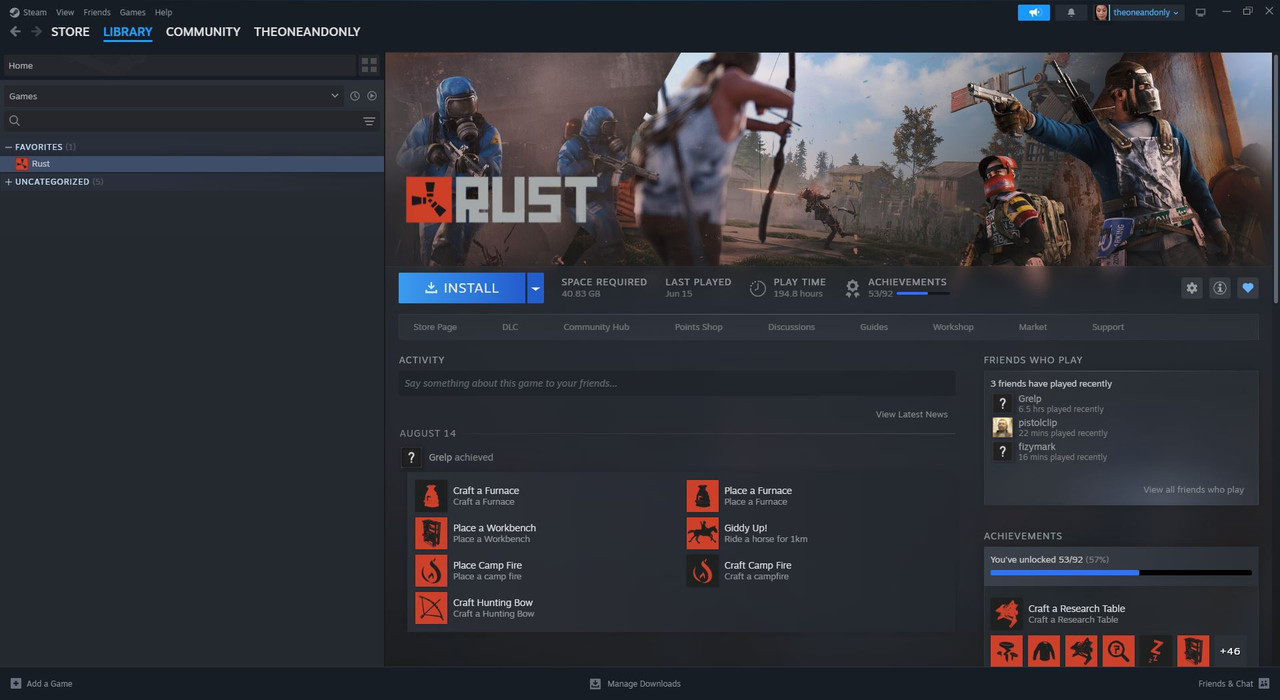Open the notifications bell
The width and height of the screenshot is (1280, 700).
pos(1071,12)
